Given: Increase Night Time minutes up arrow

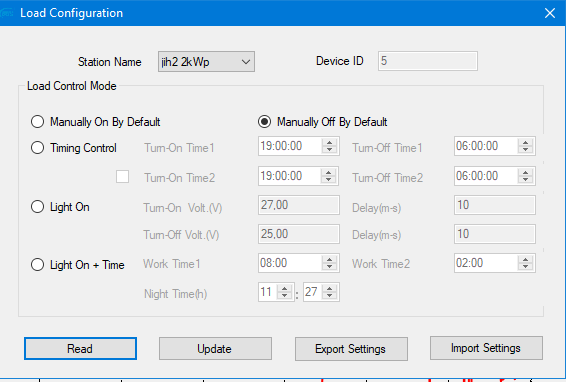Looking at the screenshot, I should coord(330,288).
